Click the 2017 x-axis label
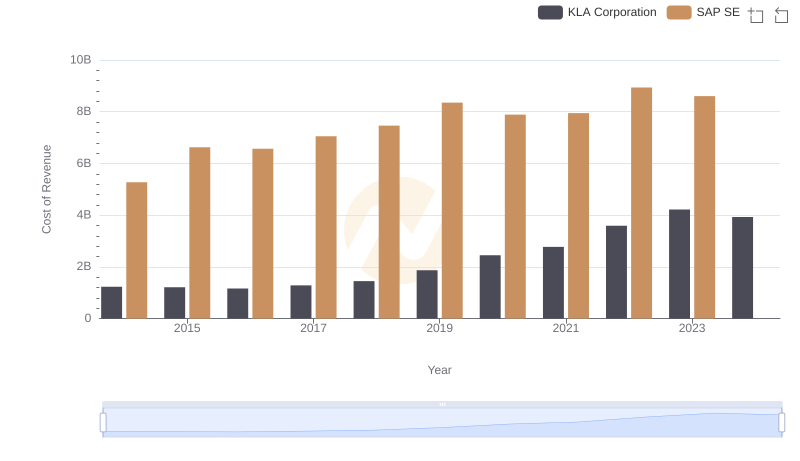The height and width of the screenshot is (461, 800). coord(313,328)
